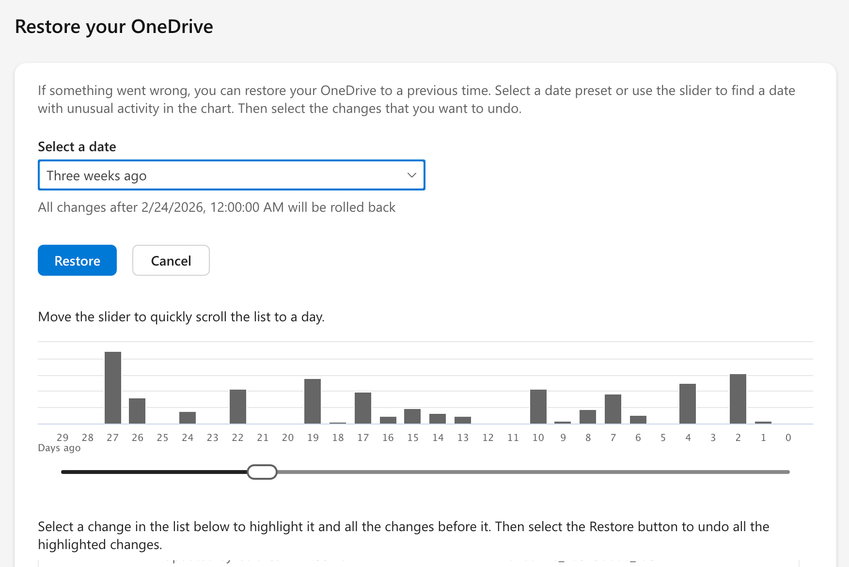
Task: Click the activity bar for day 24
Action: pos(188,418)
